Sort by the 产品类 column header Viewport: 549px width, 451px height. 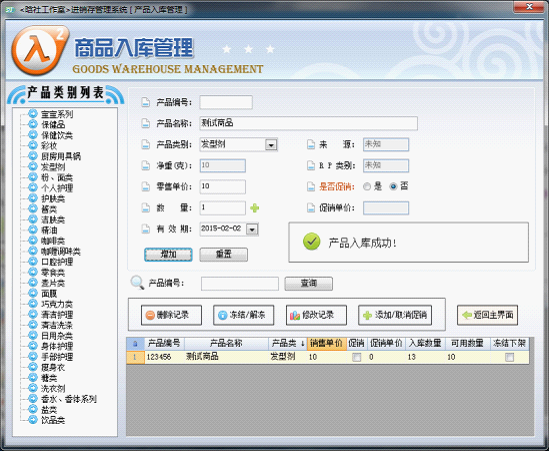[x=287, y=344]
